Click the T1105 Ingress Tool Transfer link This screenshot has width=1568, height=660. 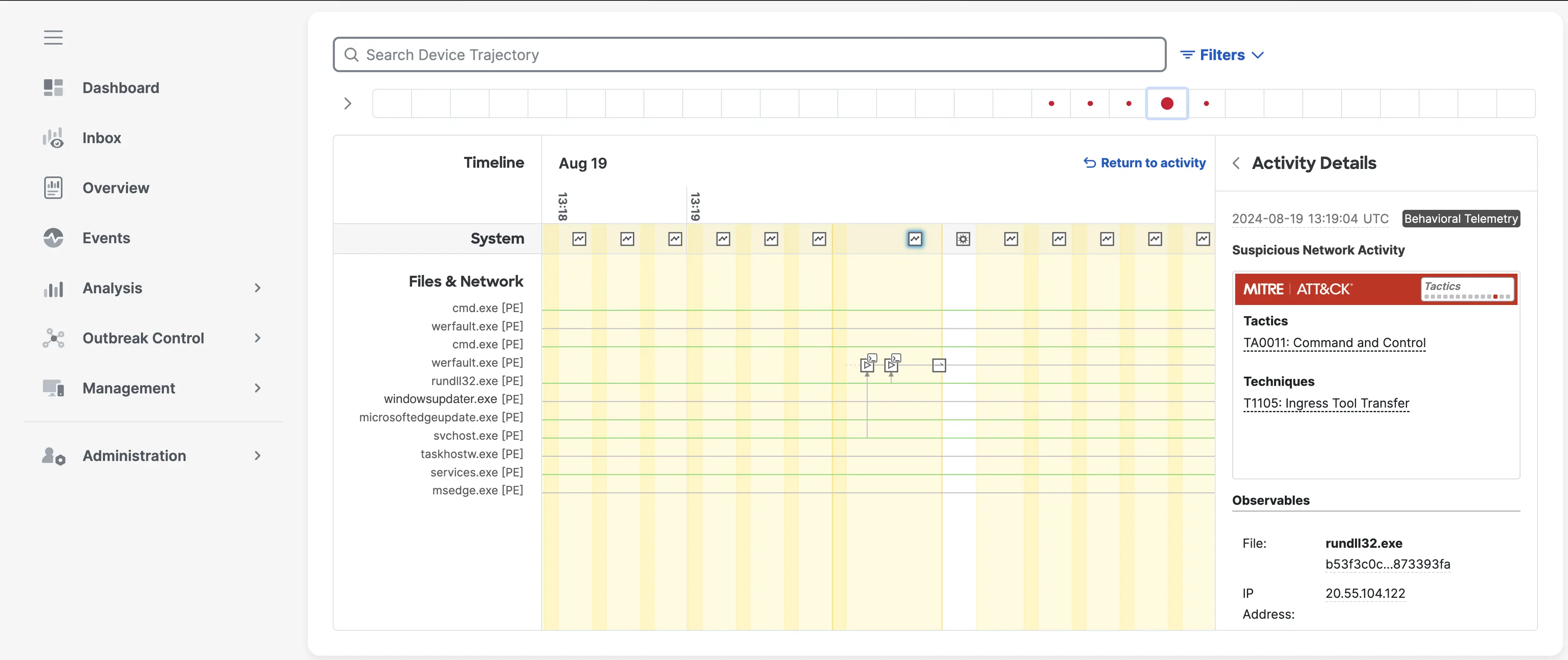tap(1327, 403)
